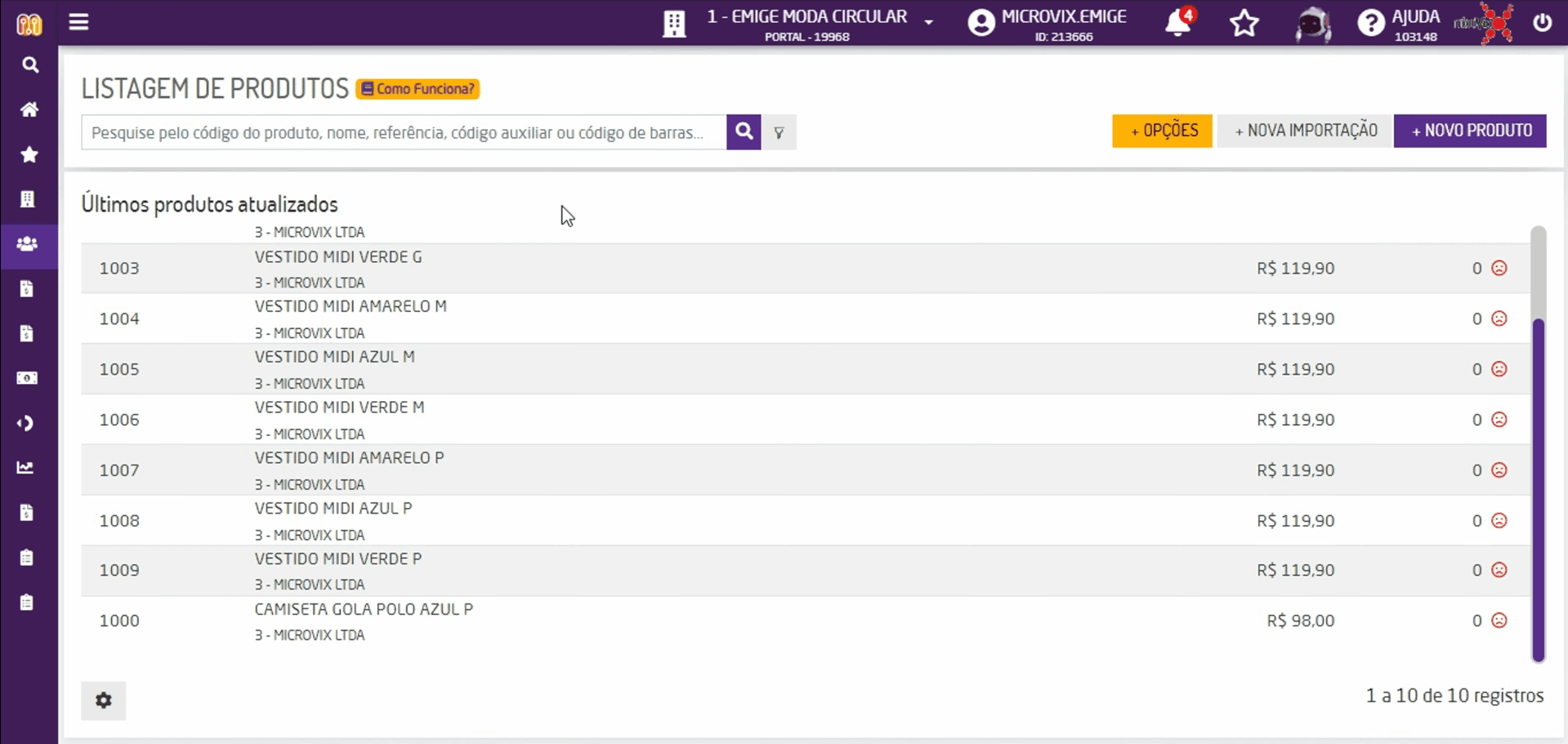Select product code 1008

pyautogui.click(x=119, y=521)
